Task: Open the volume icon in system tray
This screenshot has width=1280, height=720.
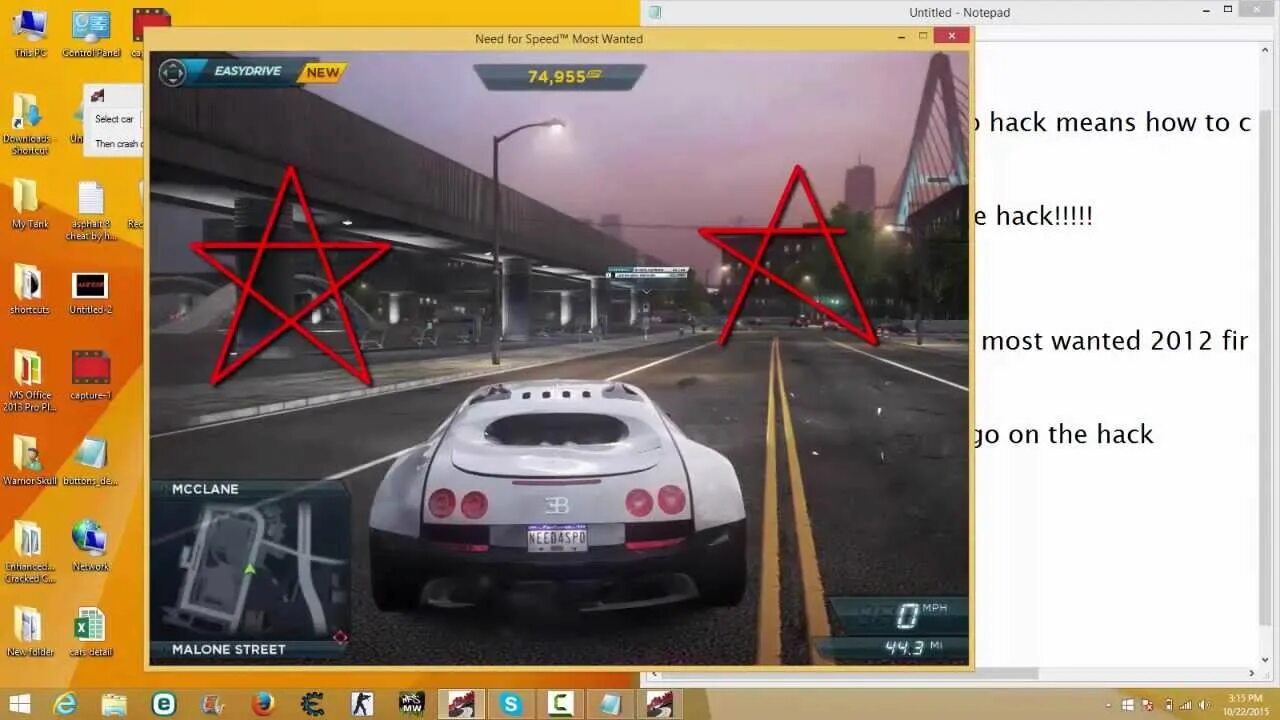Action: (1204, 705)
